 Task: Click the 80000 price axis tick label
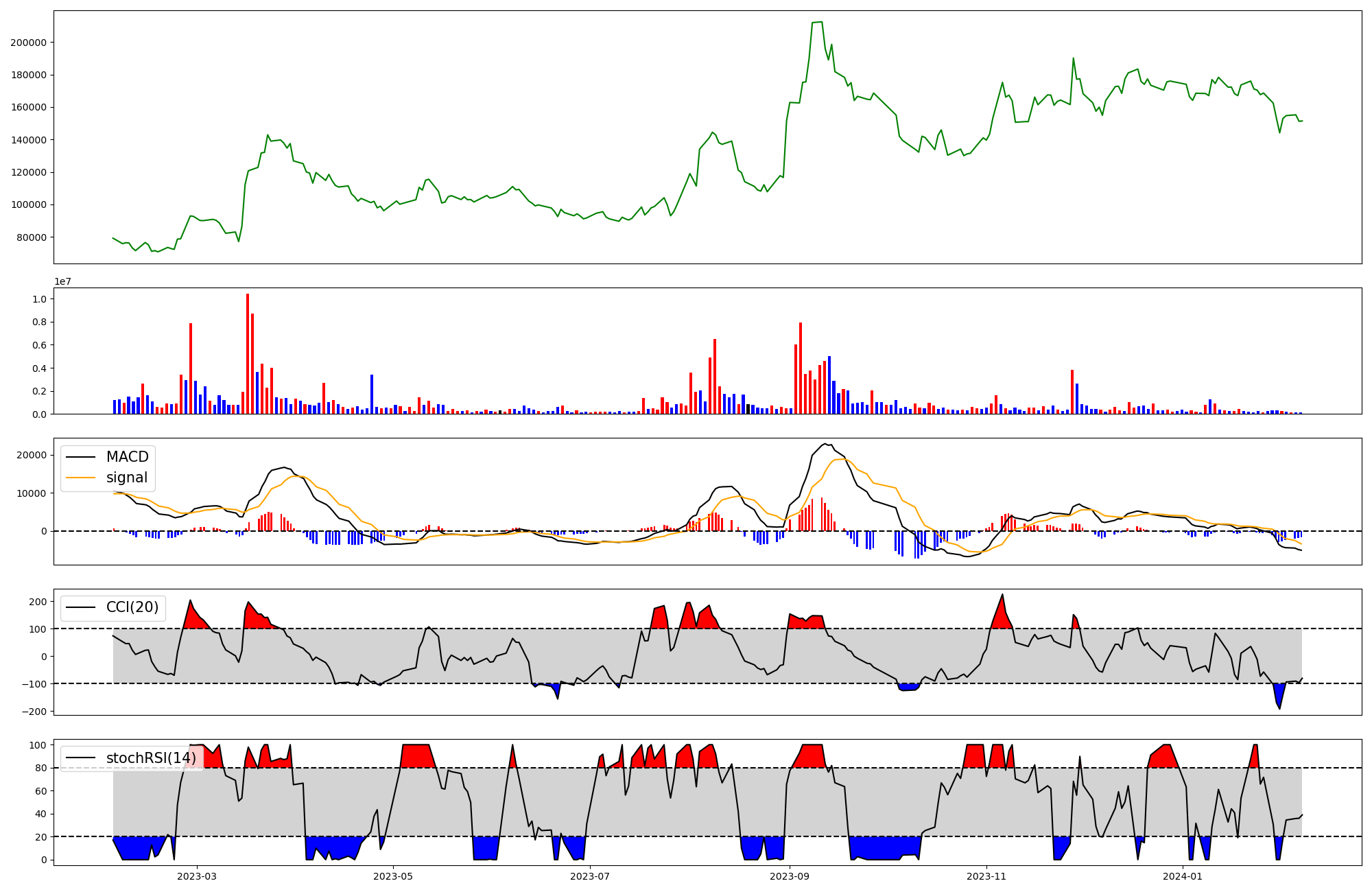click(31, 237)
